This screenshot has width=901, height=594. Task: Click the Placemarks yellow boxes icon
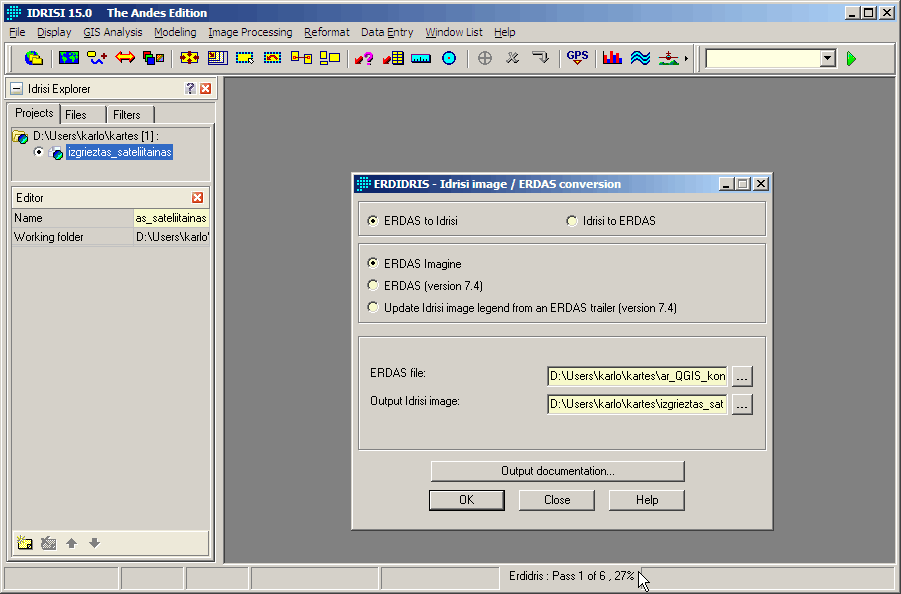(329, 58)
